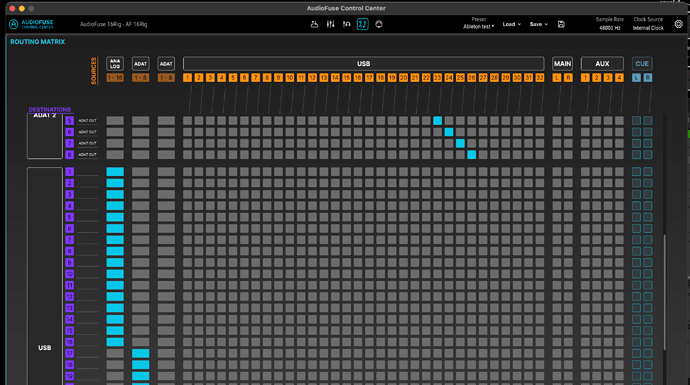
Task: Route AUX 1 to USB destination 1
Action: tap(585, 172)
